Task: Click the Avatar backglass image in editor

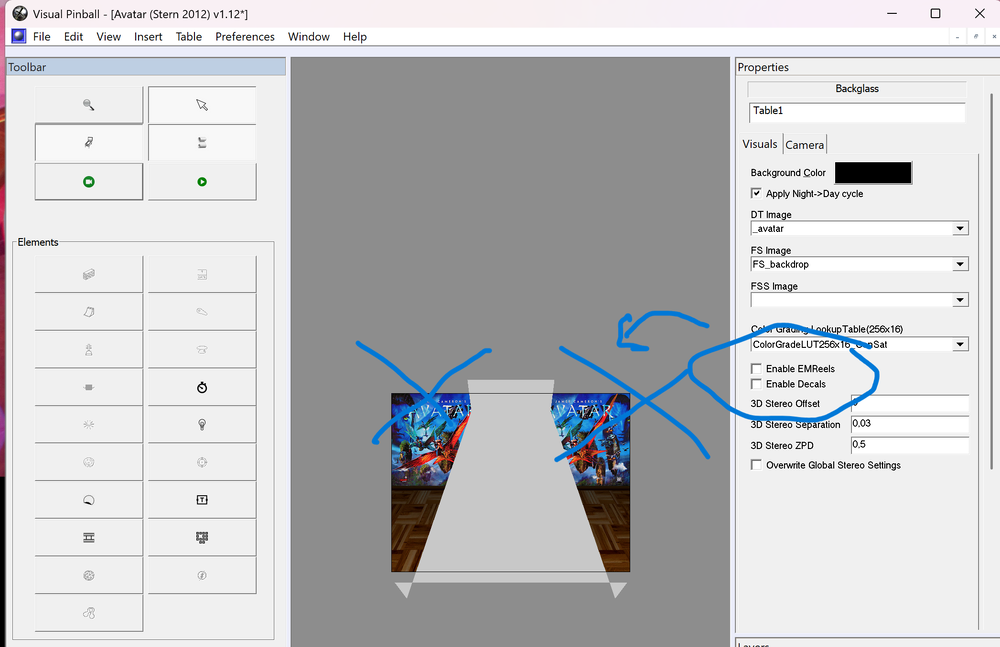Action: tap(510, 482)
